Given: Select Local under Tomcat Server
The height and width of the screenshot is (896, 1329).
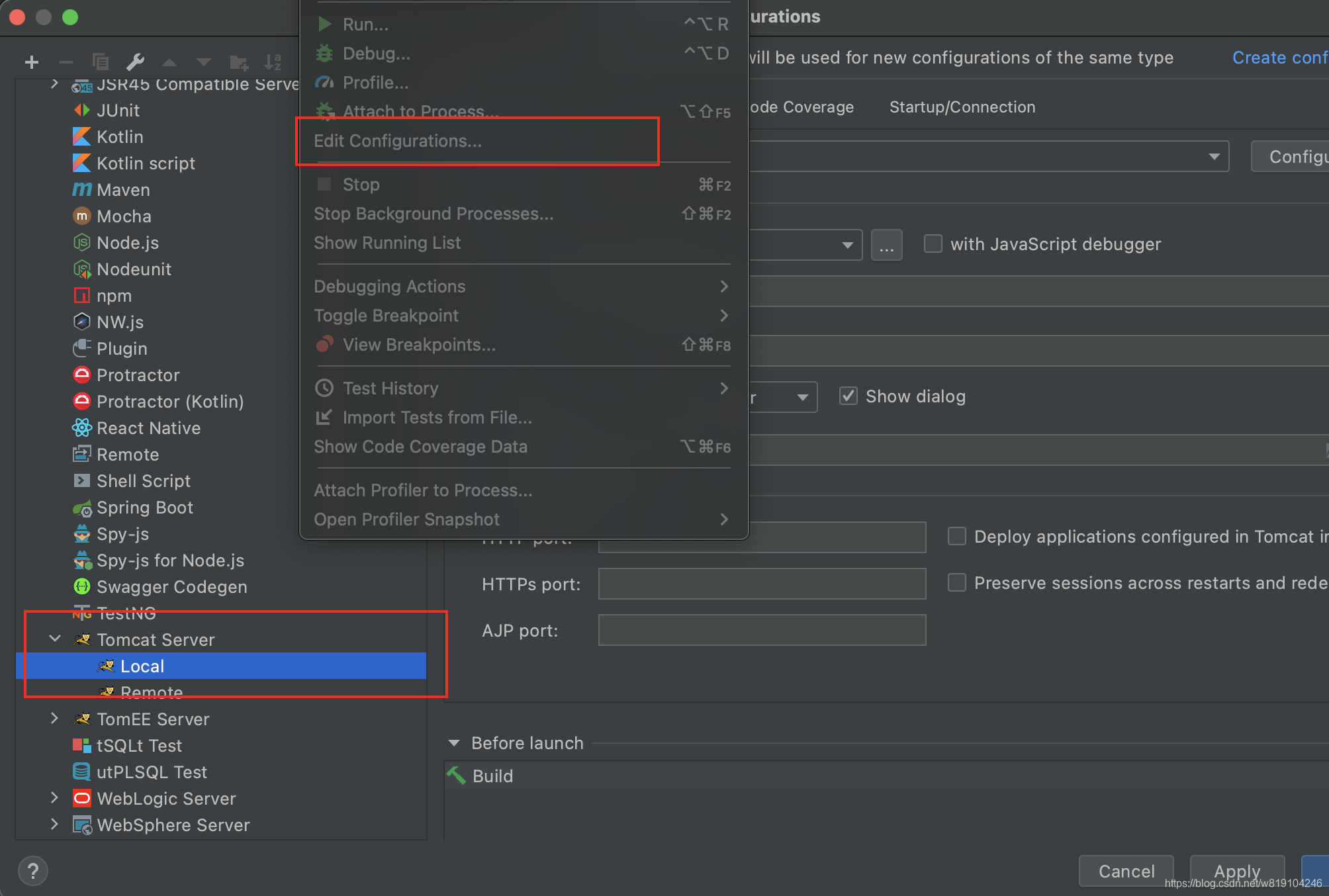Looking at the screenshot, I should (x=221, y=666).
